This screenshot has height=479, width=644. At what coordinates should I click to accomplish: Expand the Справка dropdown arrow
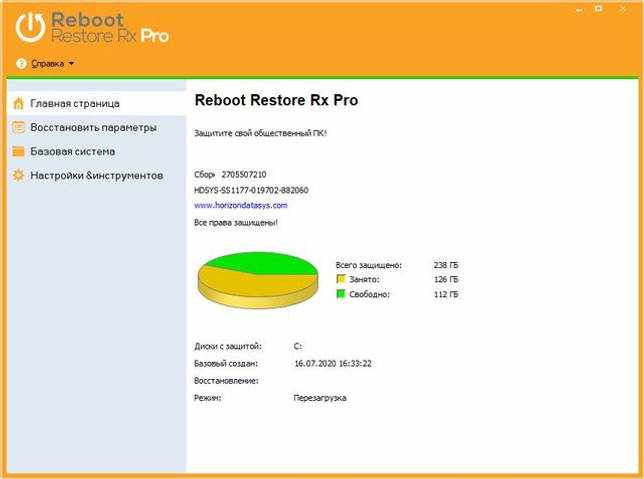(x=71, y=64)
